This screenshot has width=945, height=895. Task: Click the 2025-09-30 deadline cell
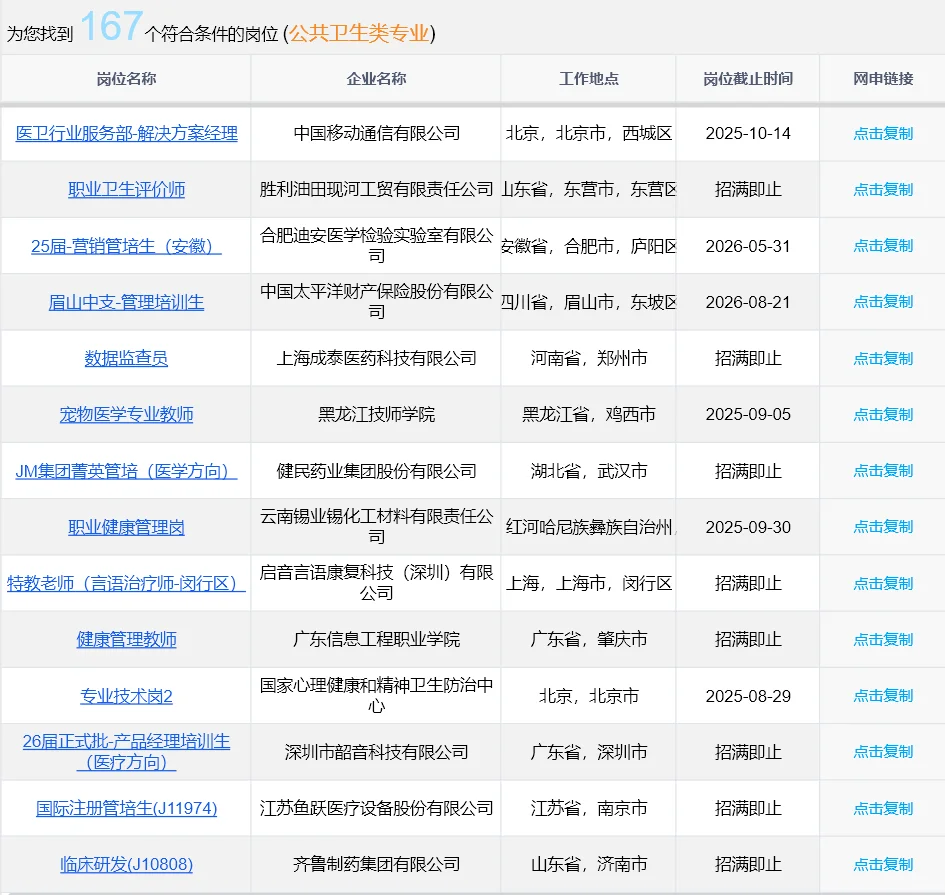pos(748,527)
